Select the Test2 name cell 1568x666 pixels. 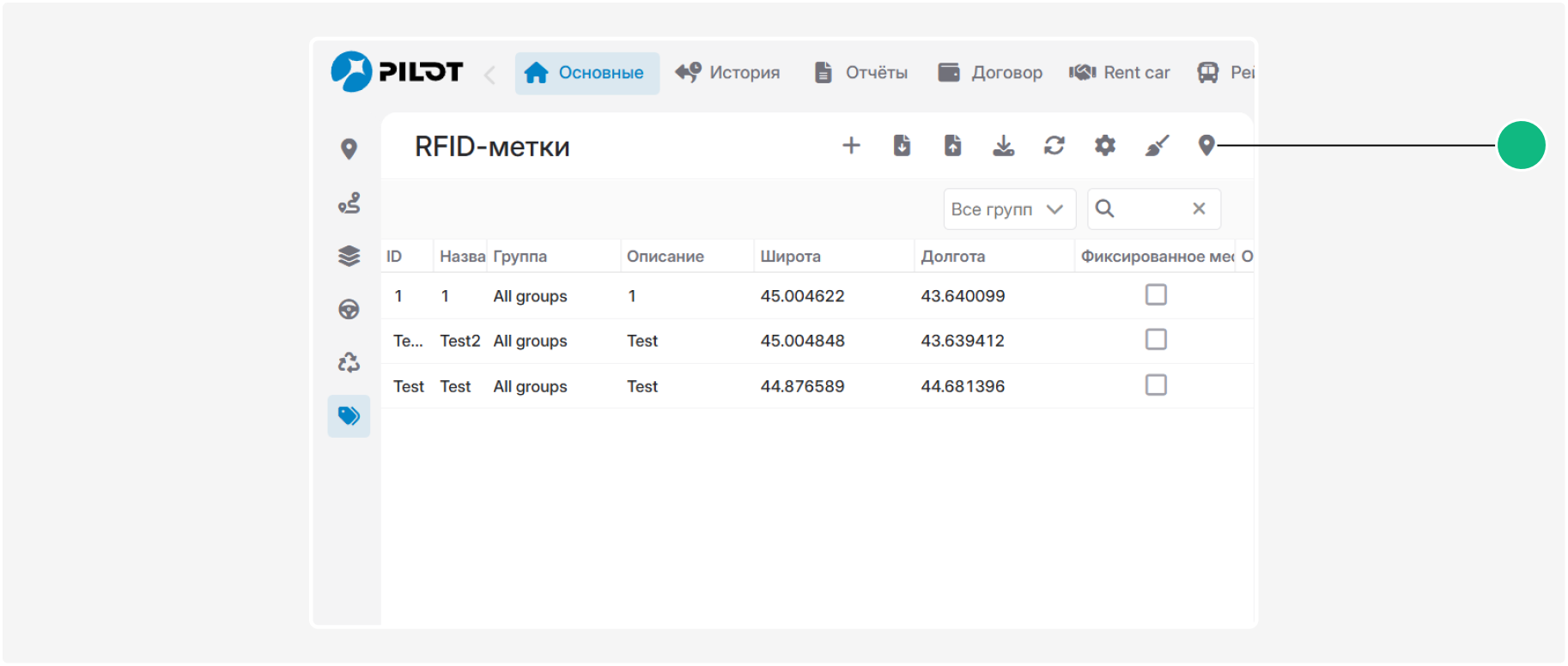460,342
